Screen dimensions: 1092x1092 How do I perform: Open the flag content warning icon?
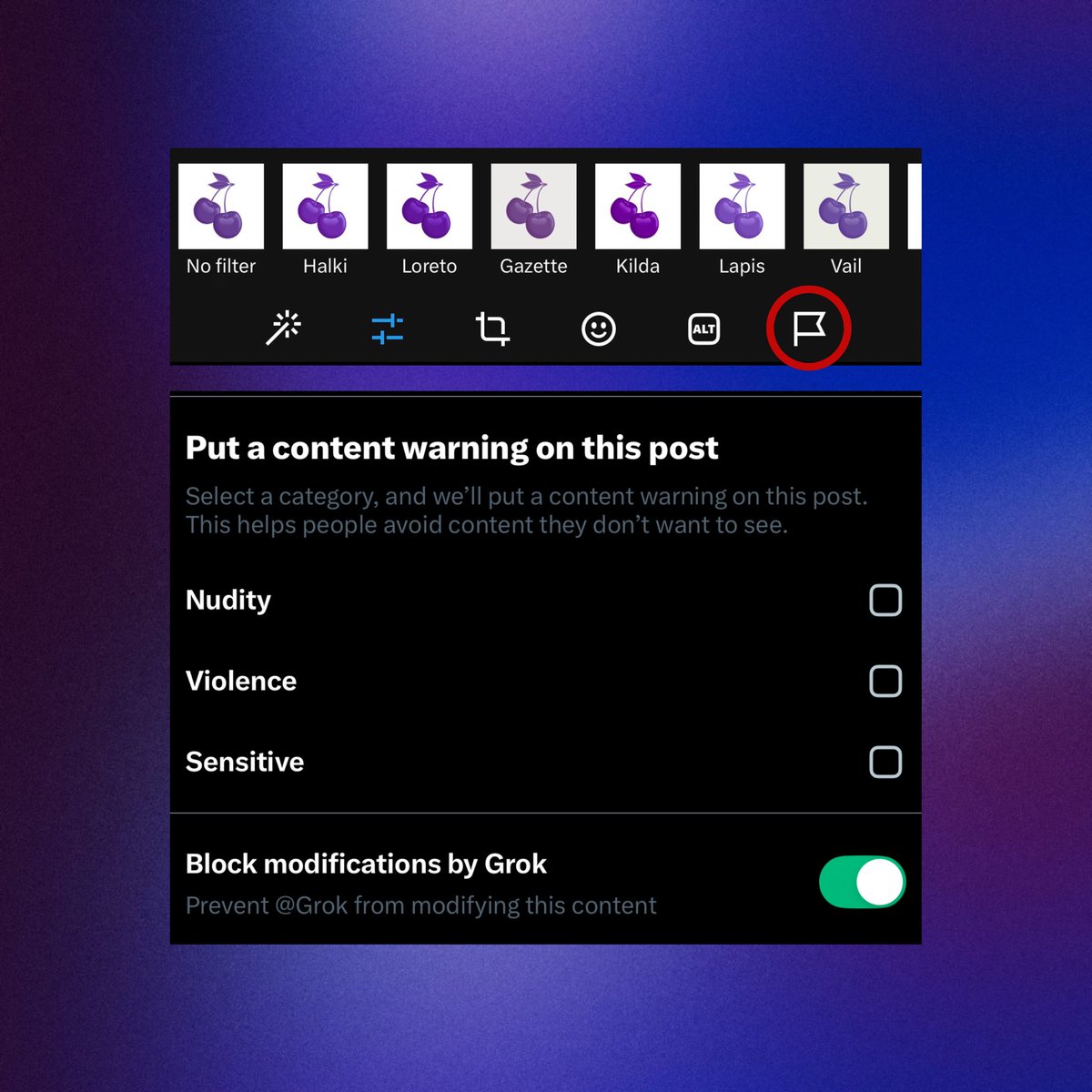pyautogui.click(x=809, y=329)
